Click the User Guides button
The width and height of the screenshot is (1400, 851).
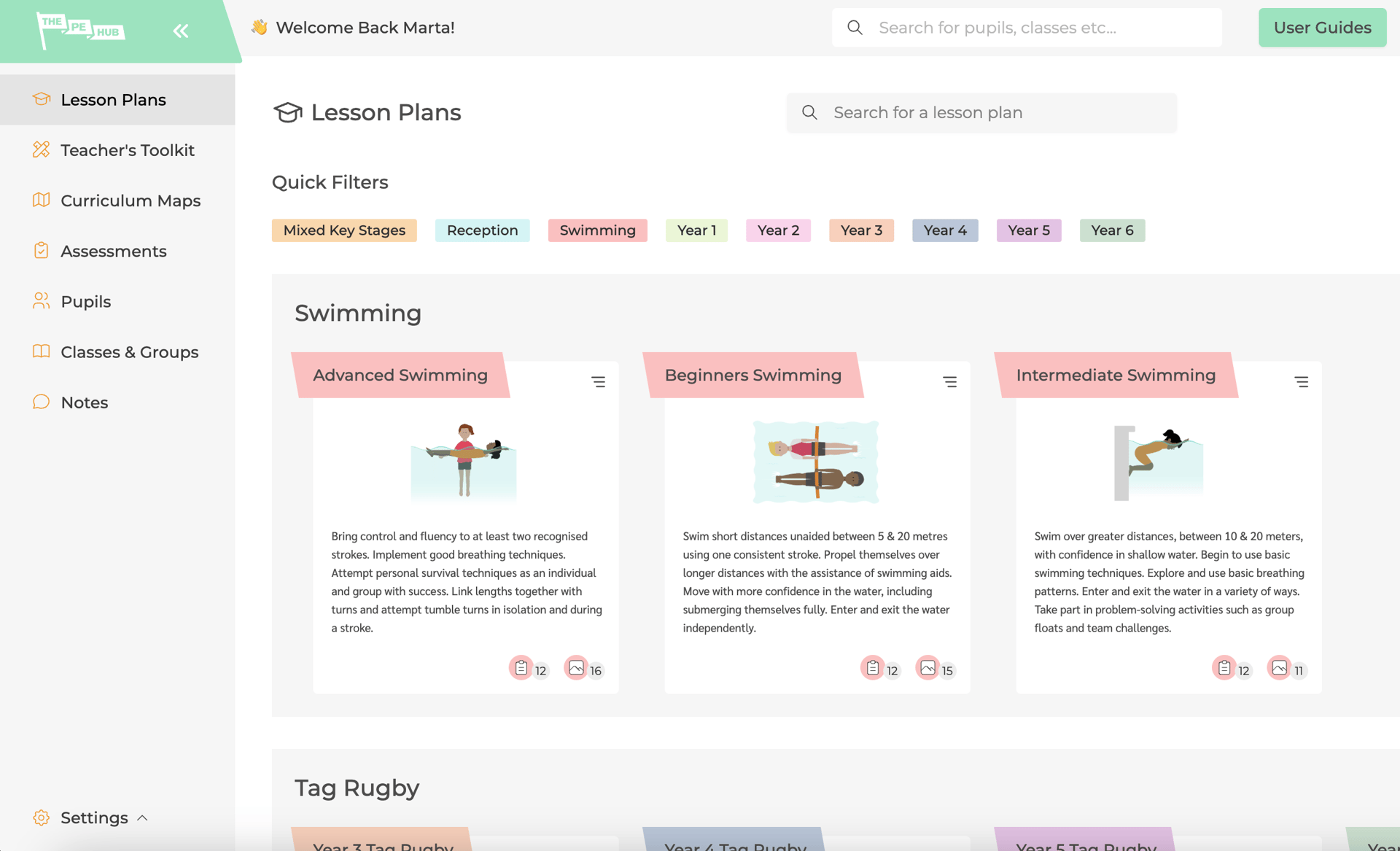click(x=1322, y=27)
